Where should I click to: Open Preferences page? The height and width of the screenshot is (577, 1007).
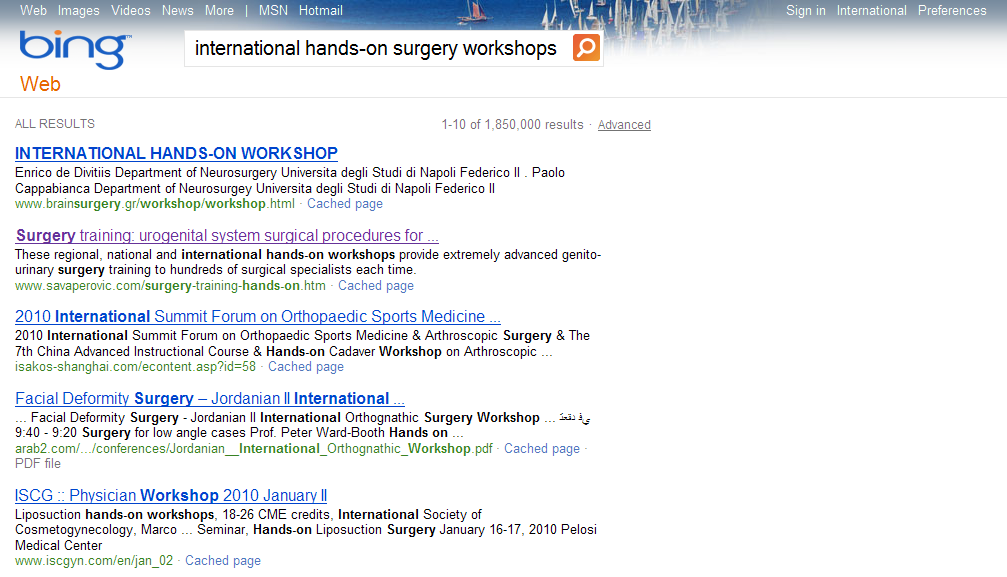951,11
